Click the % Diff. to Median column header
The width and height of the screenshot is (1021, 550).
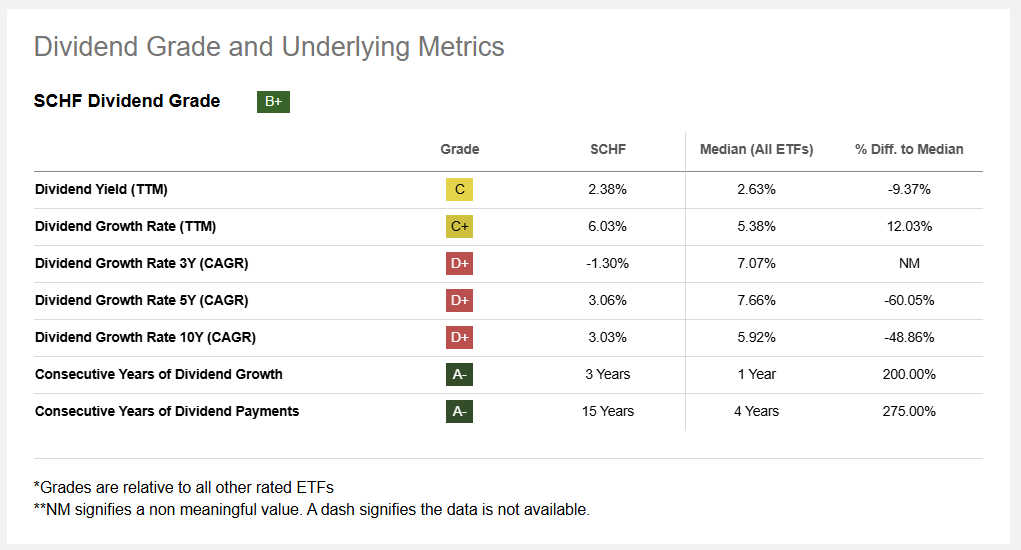pos(909,149)
